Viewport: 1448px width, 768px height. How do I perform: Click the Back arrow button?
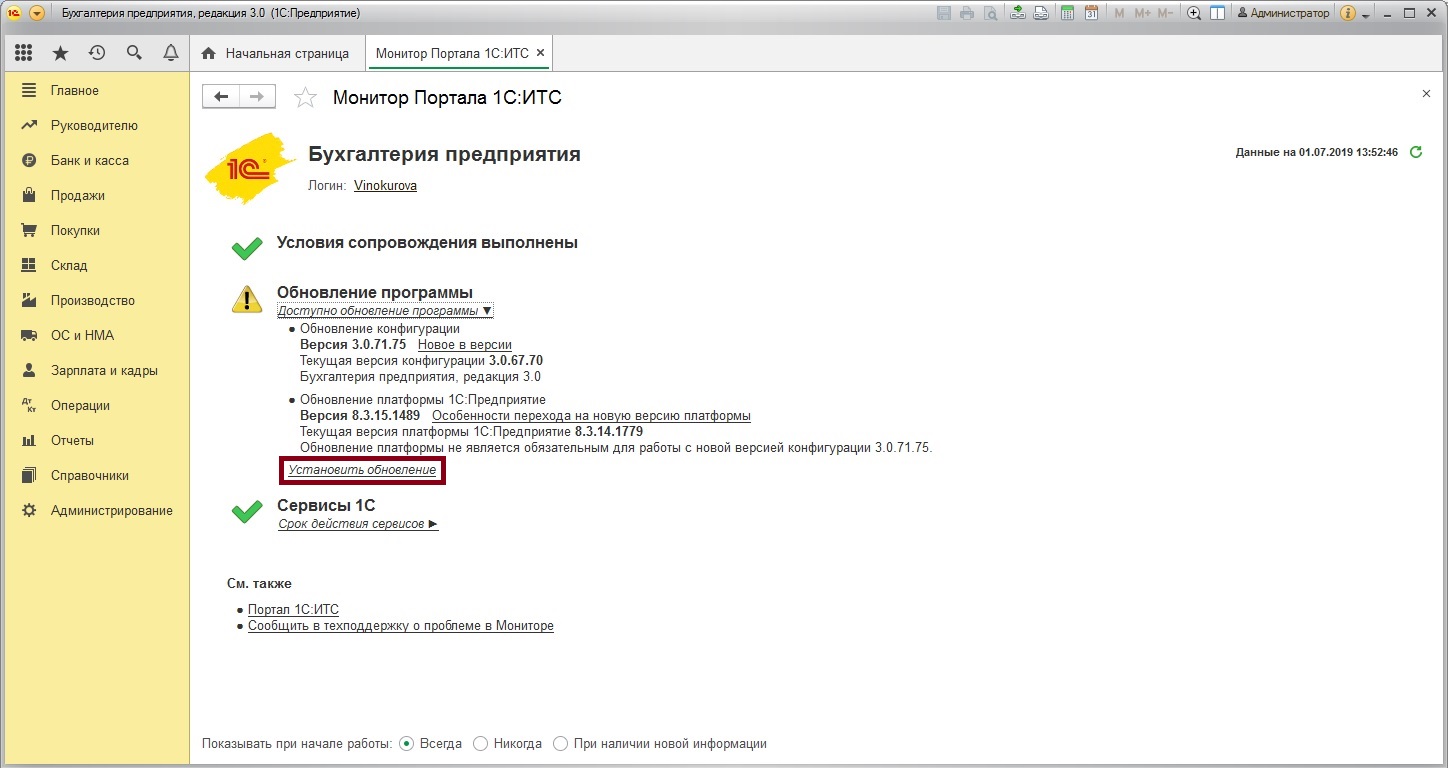click(221, 96)
